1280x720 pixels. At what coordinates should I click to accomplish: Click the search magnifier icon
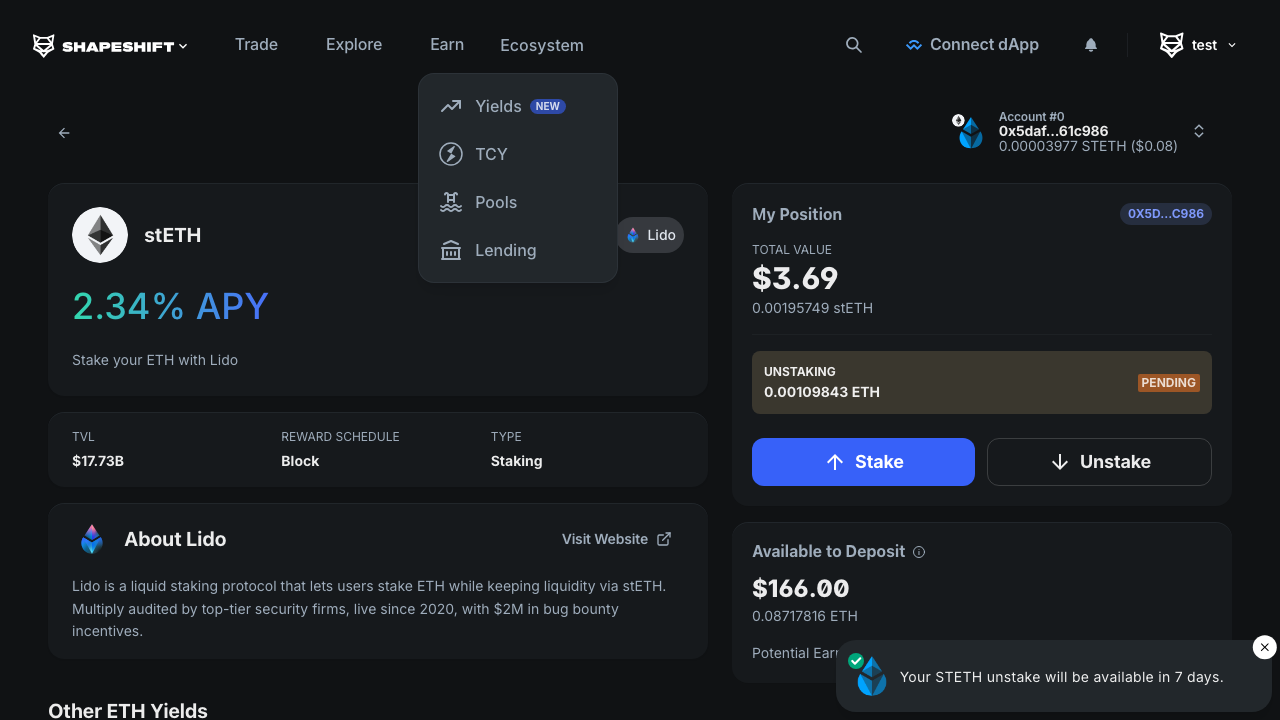tap(853, 45)
